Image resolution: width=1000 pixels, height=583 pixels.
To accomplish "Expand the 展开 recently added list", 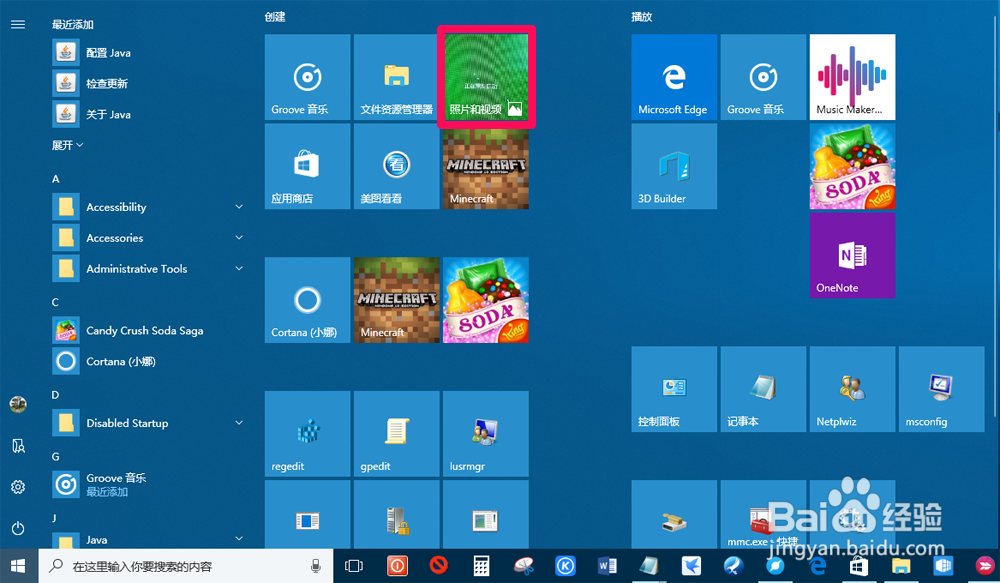I will pyautogui.click(x=68, y=145).
